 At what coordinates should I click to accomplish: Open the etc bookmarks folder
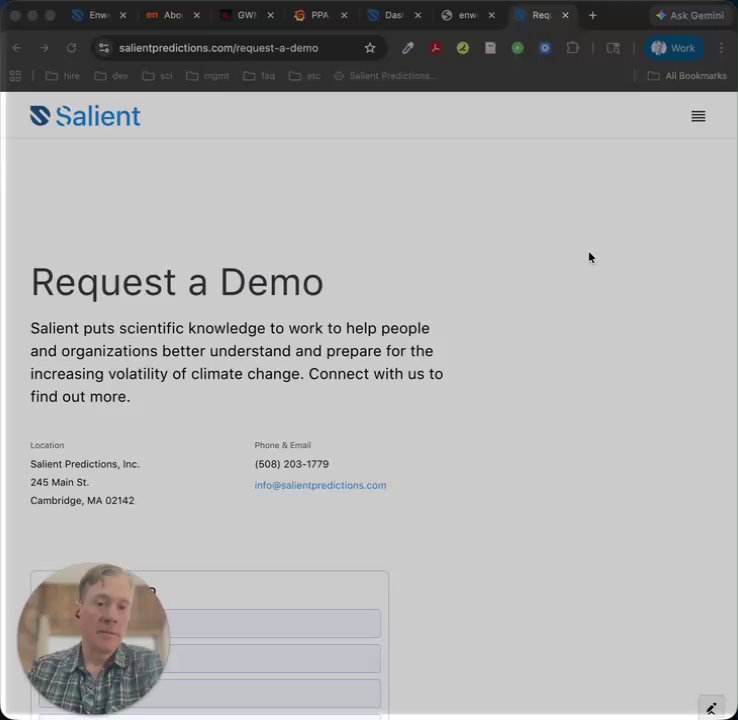[x=305, y=76]
